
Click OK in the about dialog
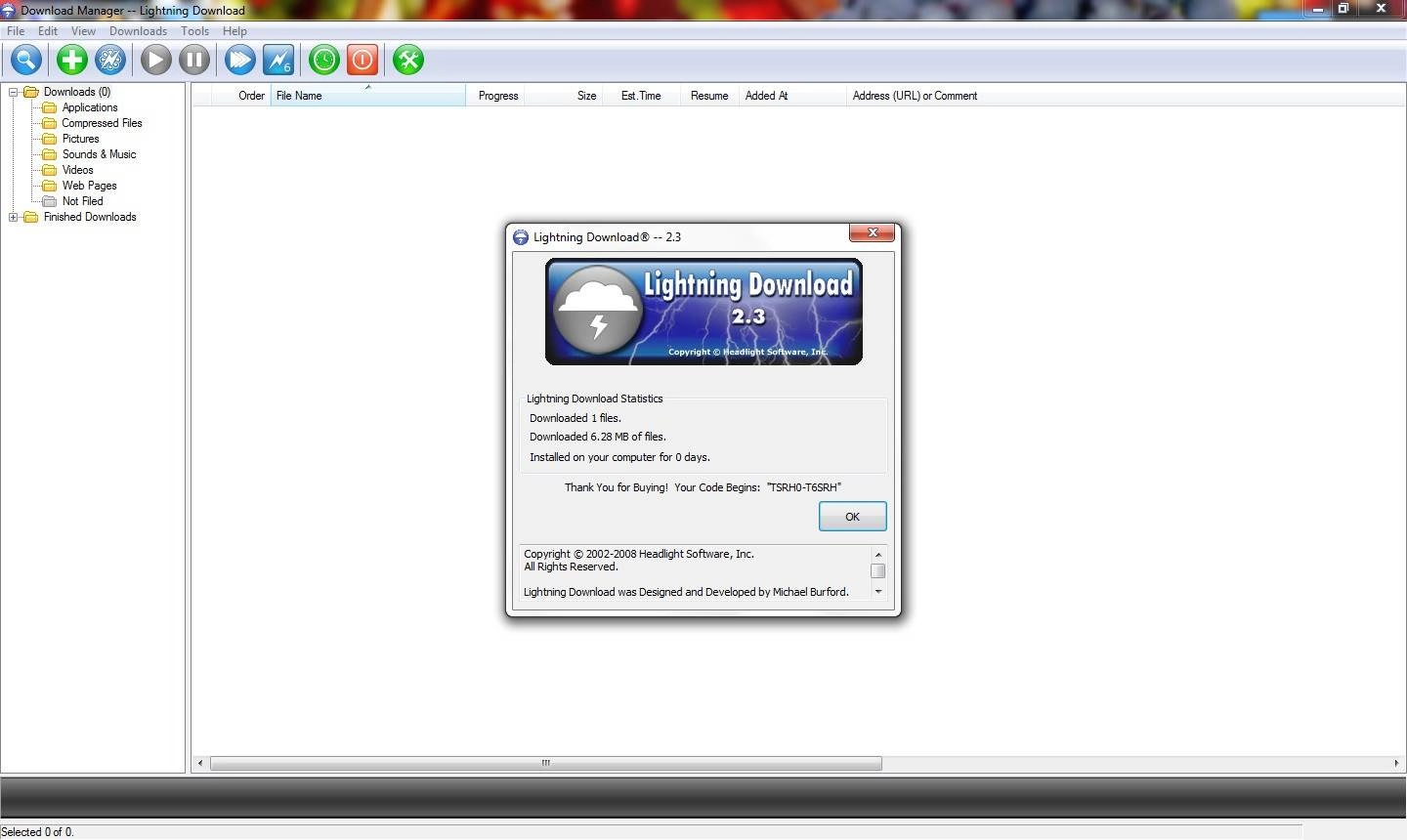tap(852, 517)
